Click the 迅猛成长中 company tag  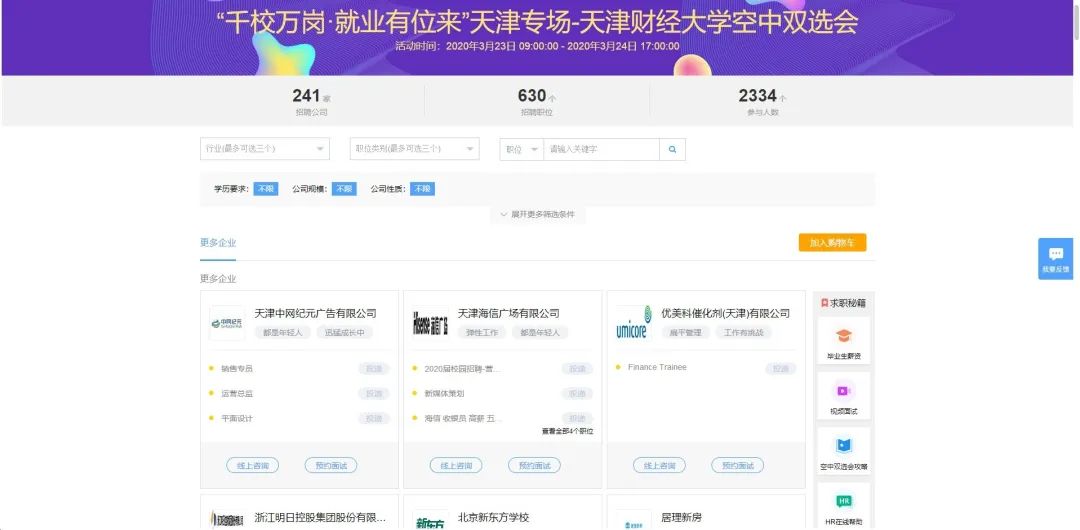click(x=344, y=332)
